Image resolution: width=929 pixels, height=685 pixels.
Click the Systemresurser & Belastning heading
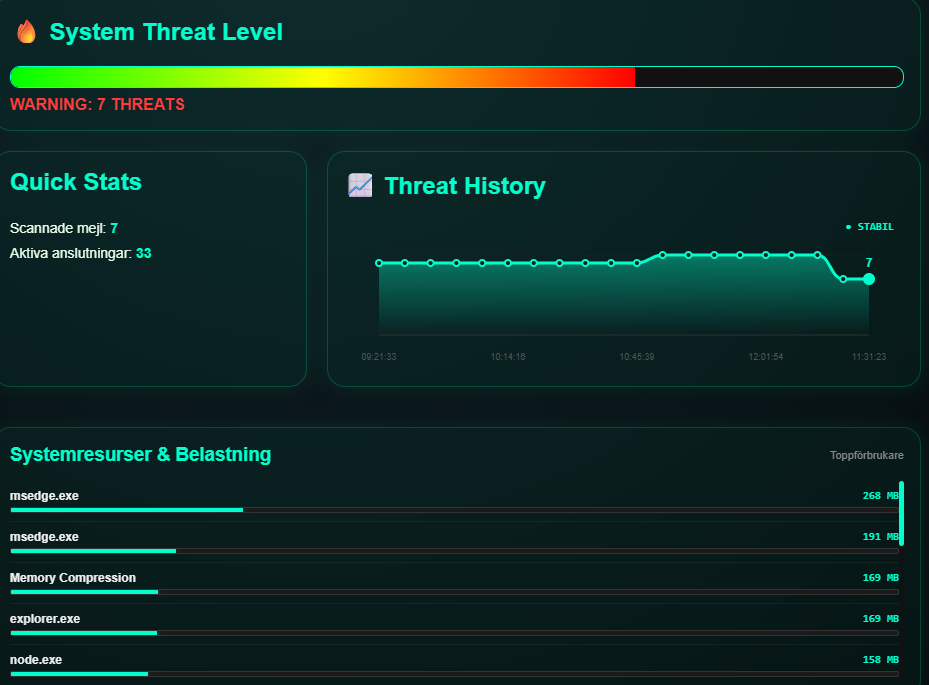(x=140, y=454)
